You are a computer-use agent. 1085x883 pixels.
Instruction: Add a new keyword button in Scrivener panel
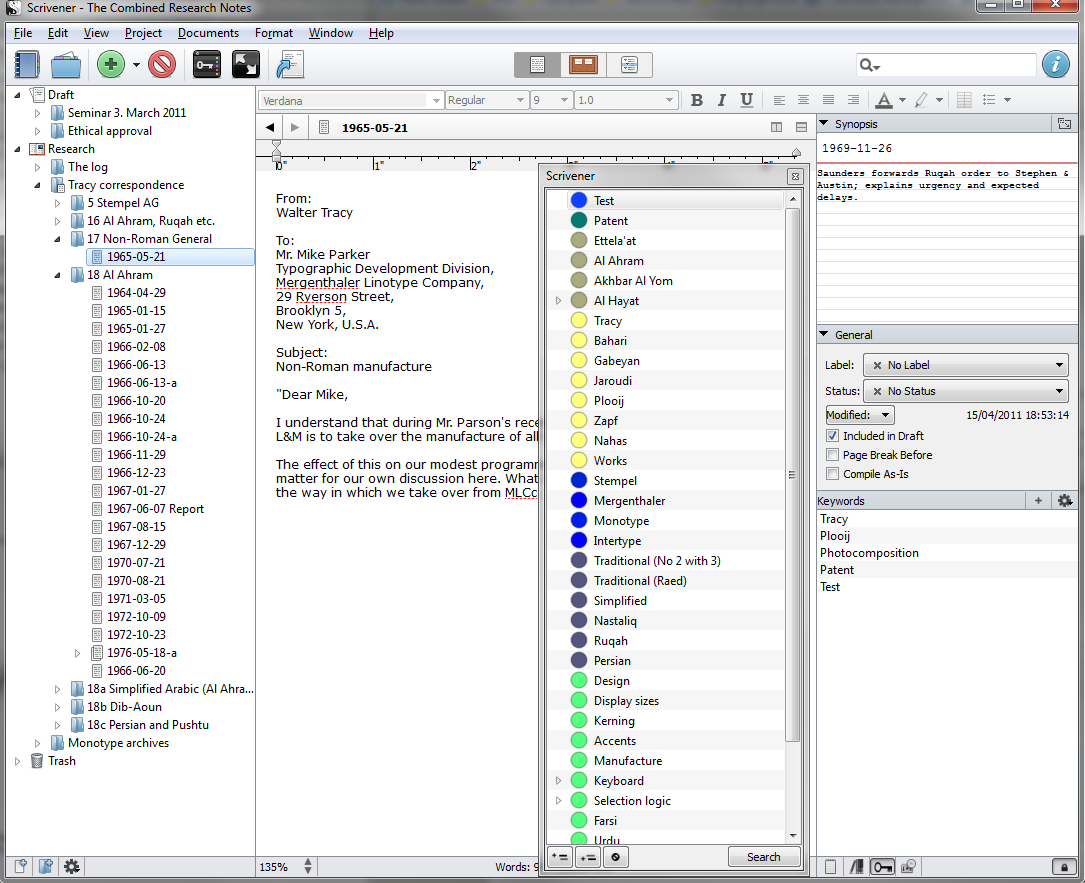point(560,857)
